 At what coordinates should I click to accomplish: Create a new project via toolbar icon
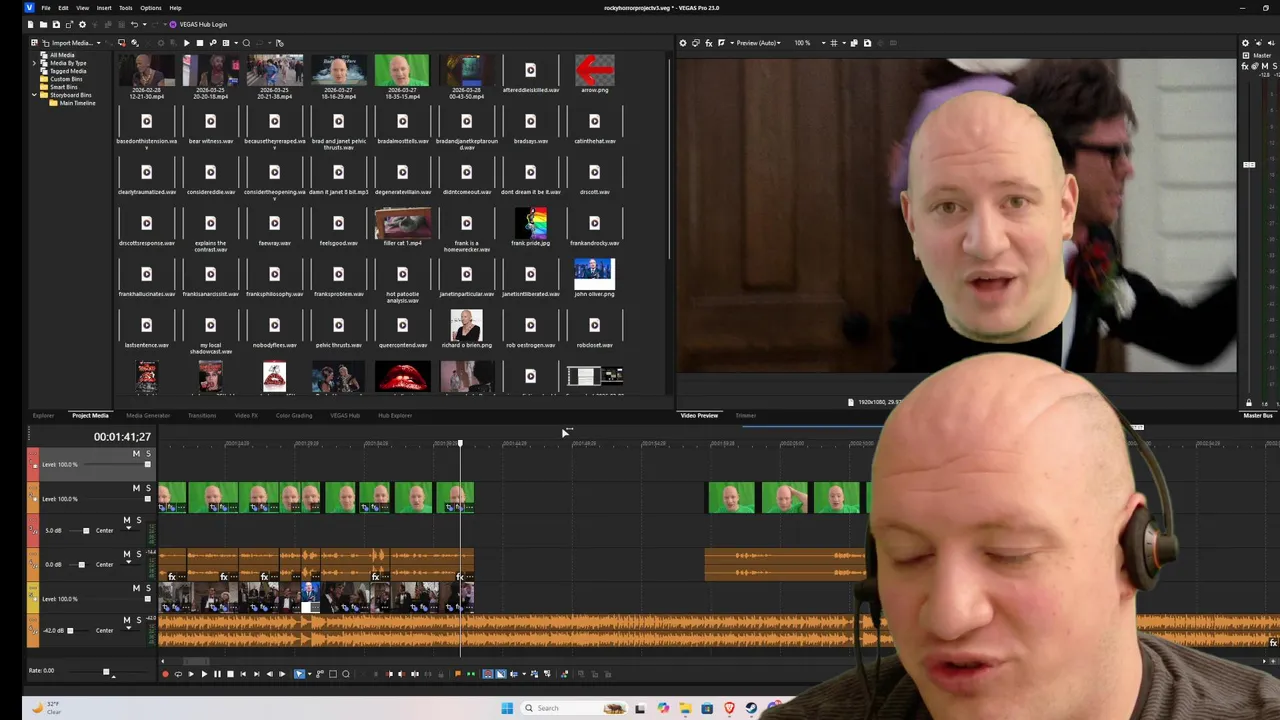pos(30,25)
